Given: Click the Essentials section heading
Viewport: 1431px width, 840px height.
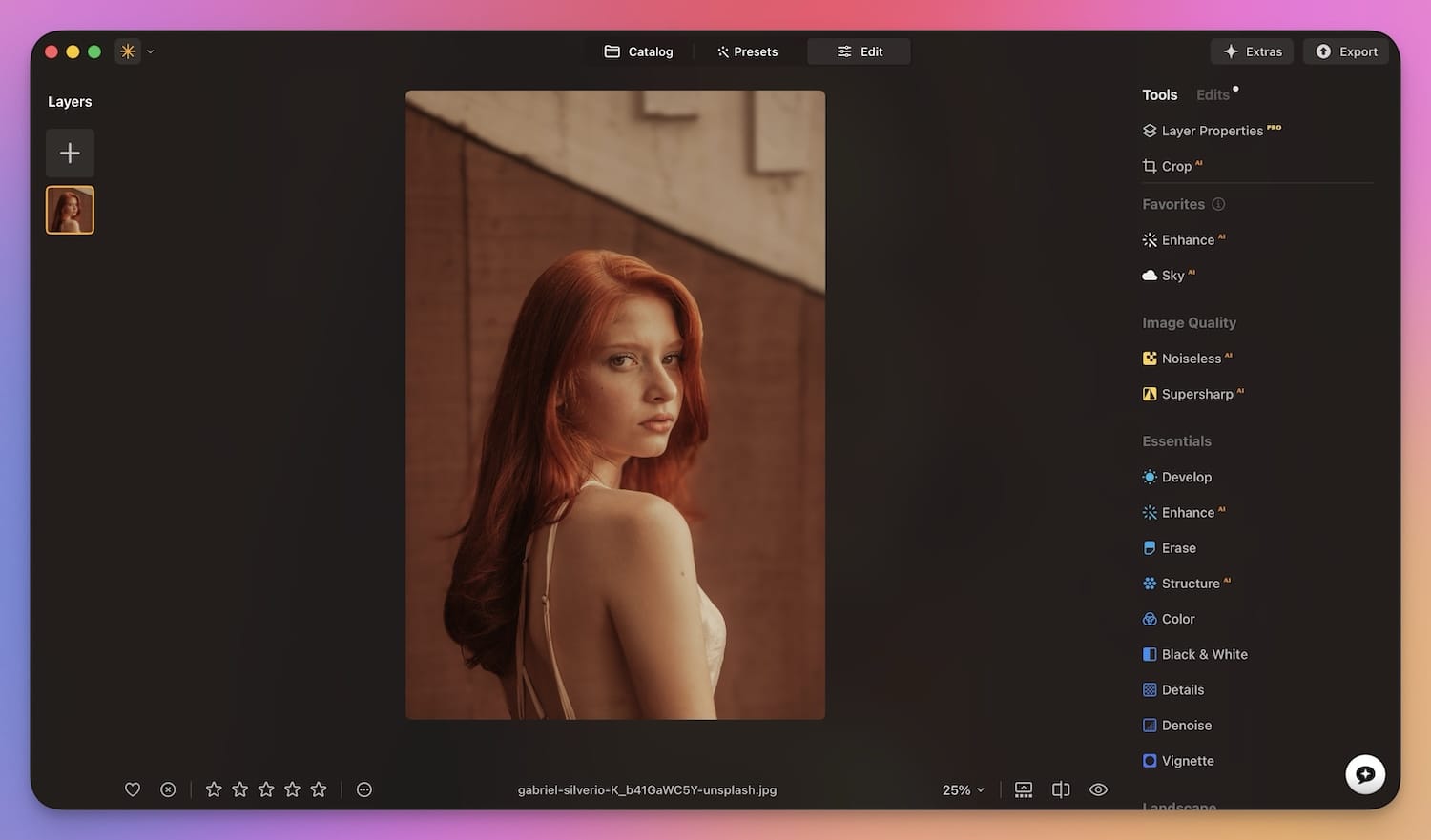Looking at the screenshot, I should (1177, 441).
